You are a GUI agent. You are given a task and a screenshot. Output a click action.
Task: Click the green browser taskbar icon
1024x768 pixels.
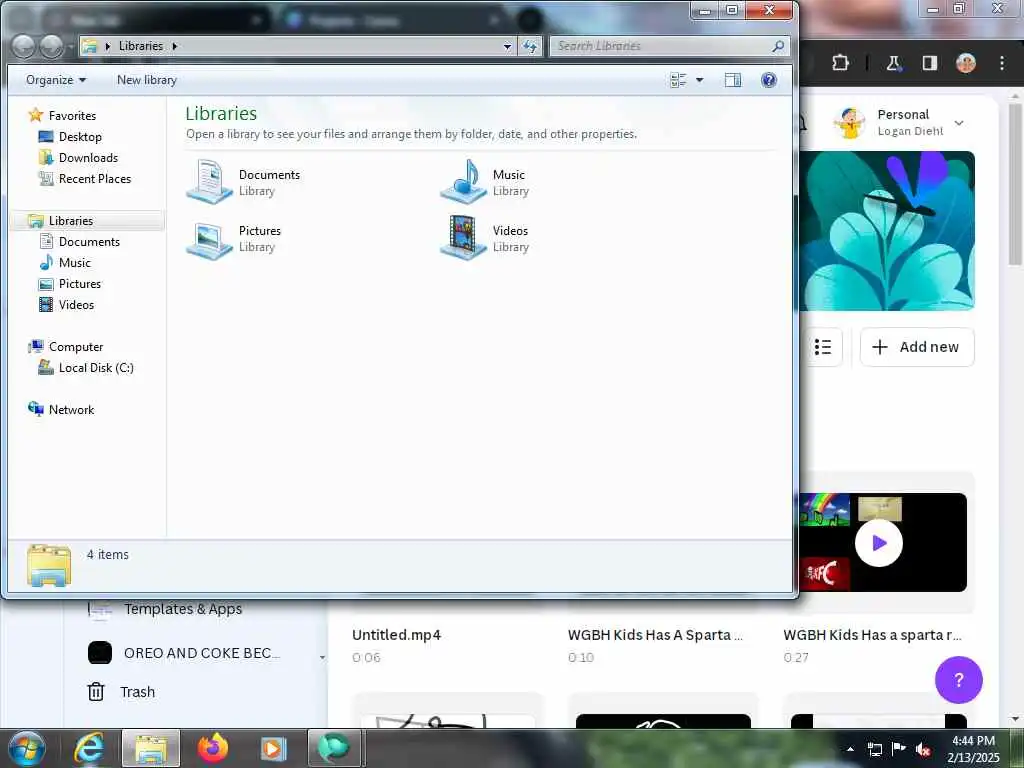[334, 748]
